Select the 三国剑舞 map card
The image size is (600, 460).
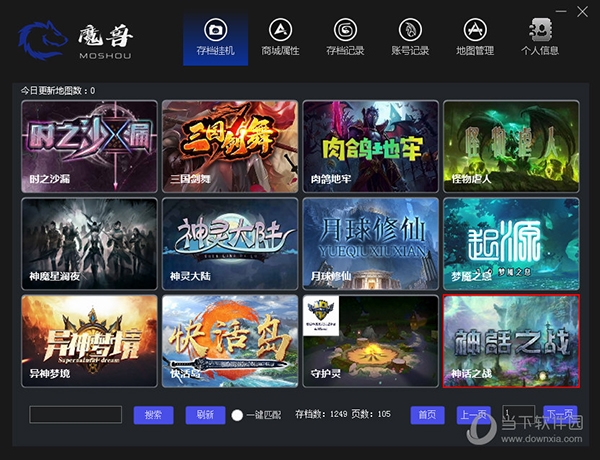(230, 147)
